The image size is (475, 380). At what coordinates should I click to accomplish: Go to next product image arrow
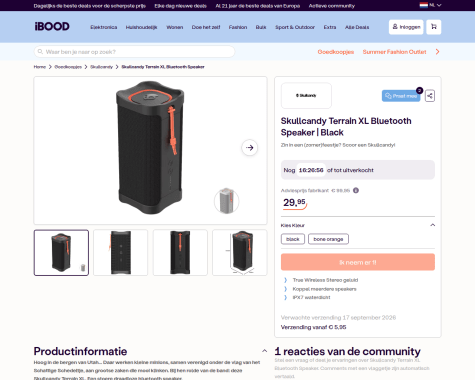pyautogui.click(x=249, y=148)
